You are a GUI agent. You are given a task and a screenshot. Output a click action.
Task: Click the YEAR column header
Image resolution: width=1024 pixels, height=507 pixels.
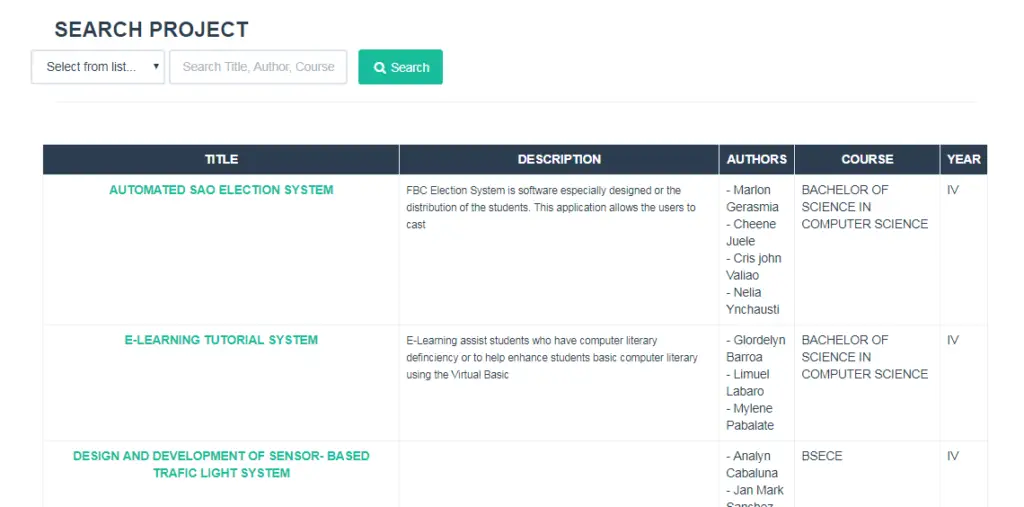[x=963, y=159]
